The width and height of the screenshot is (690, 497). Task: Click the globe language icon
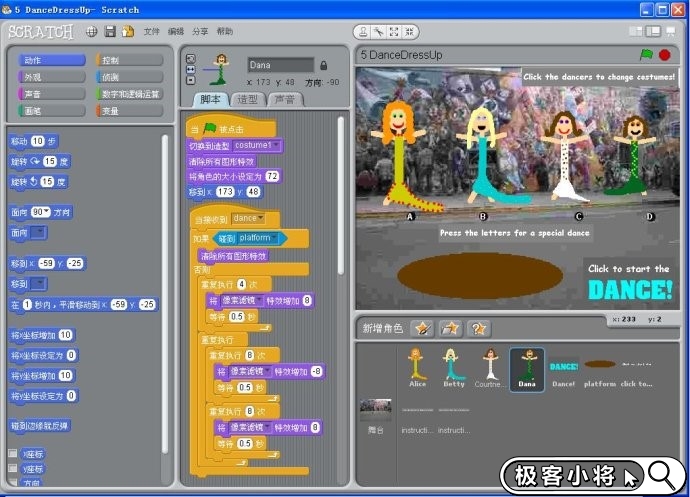point(92,32)
